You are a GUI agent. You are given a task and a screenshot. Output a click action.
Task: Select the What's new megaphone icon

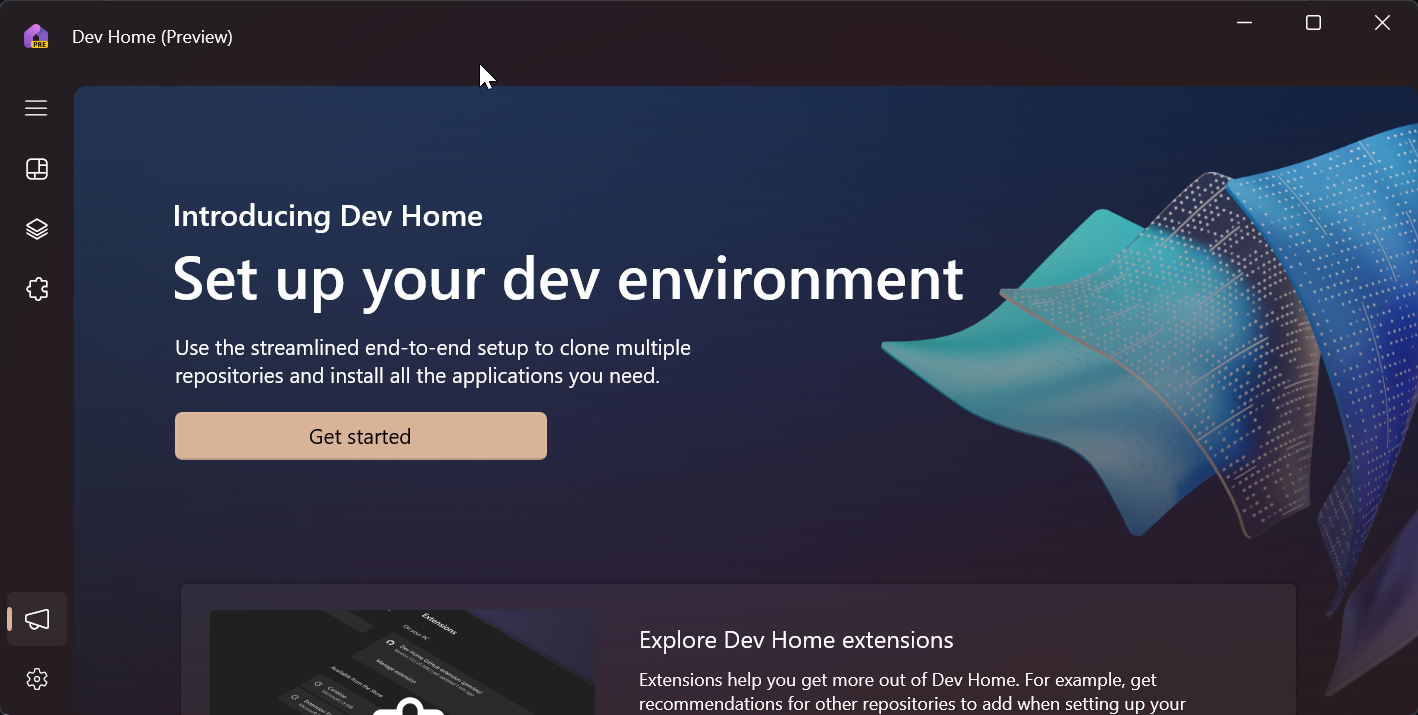(37, 619)
